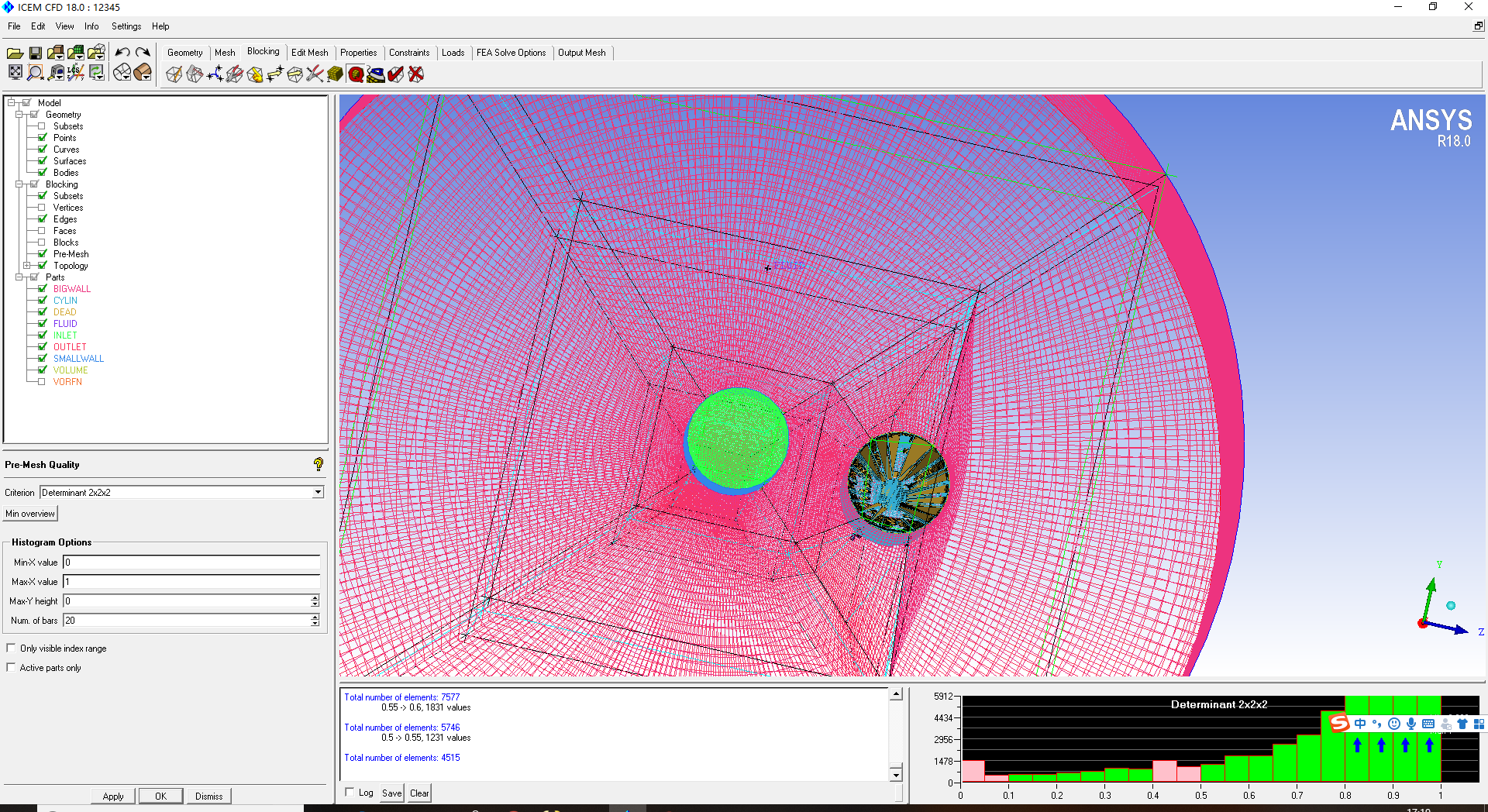
Task: Click the Clear message button
Action: pyautogui.click(x=419, y=793)
